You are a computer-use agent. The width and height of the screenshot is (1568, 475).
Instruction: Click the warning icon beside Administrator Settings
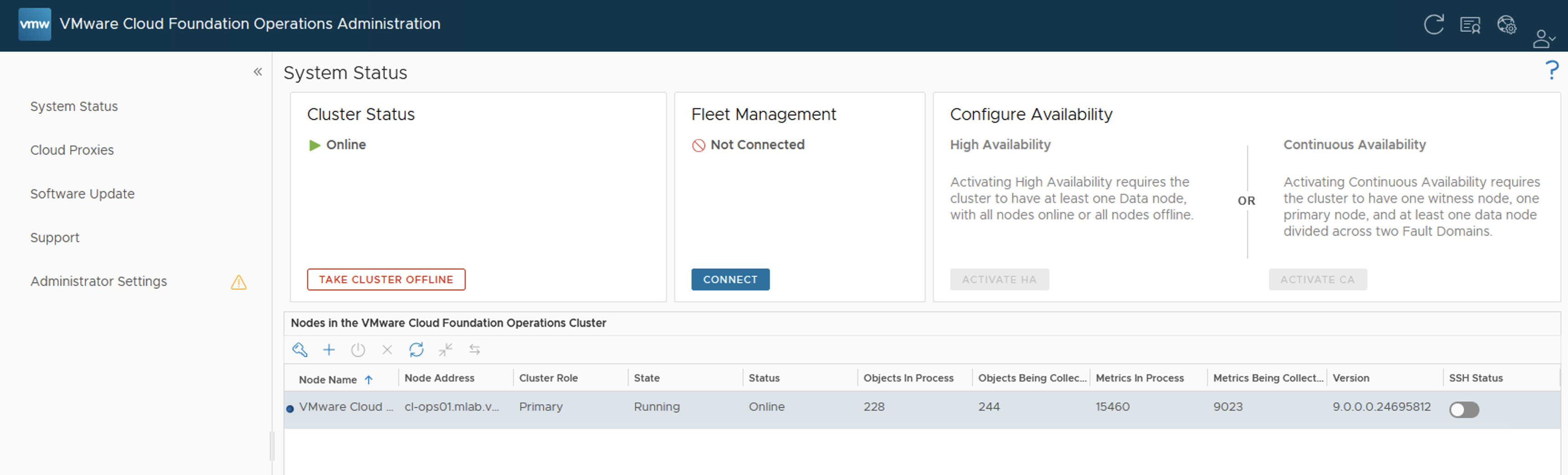[x=239, y=282]
